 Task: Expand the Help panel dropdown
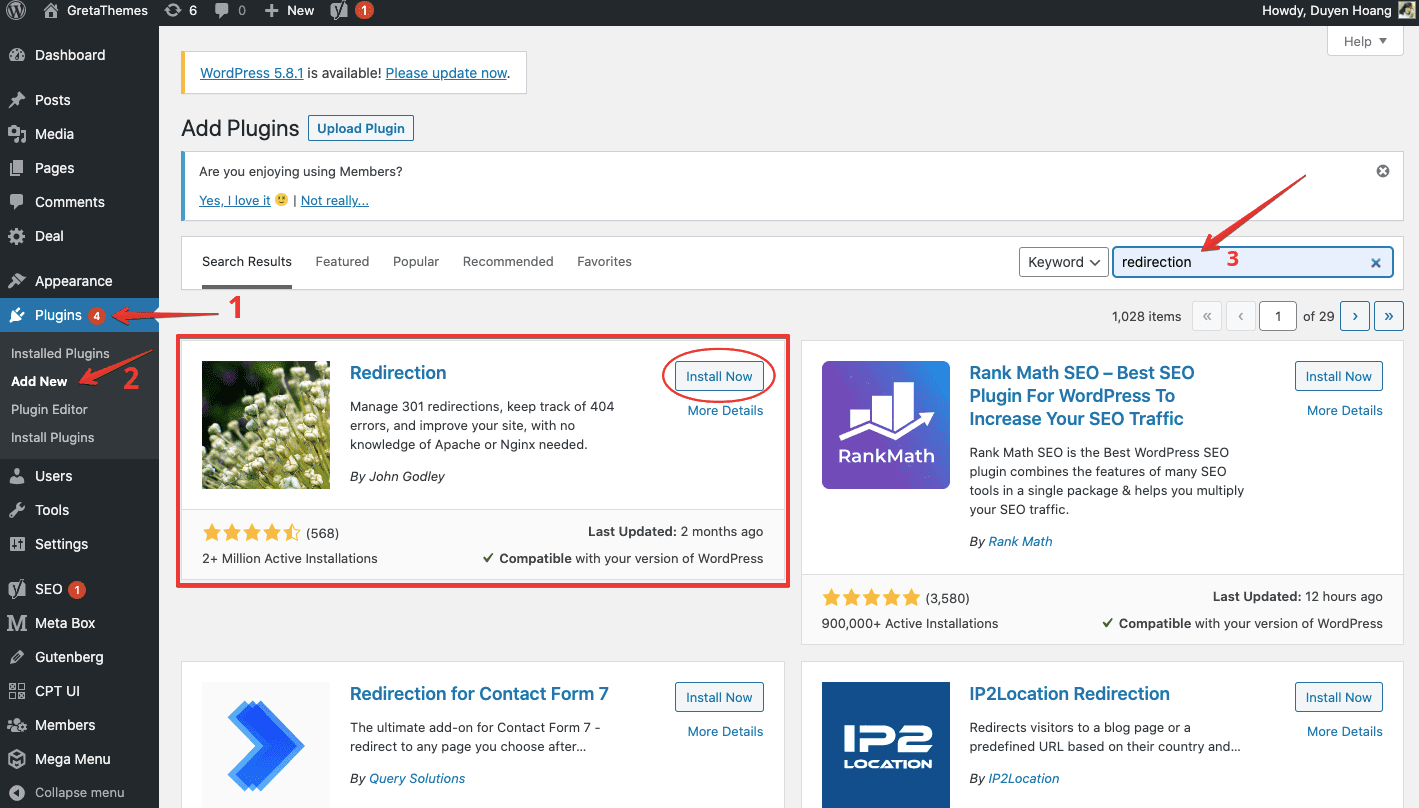coord(1365,41)
